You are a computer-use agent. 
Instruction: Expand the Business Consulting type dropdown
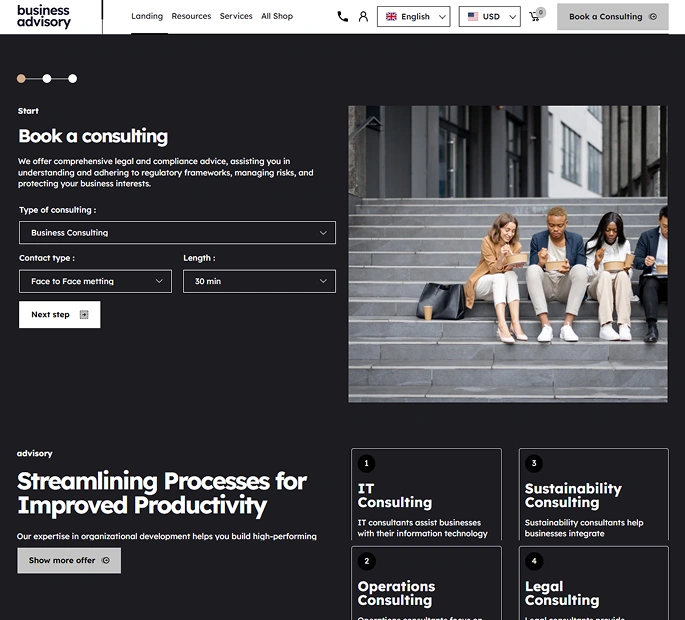pyautogui.click(x=177, y=232)
